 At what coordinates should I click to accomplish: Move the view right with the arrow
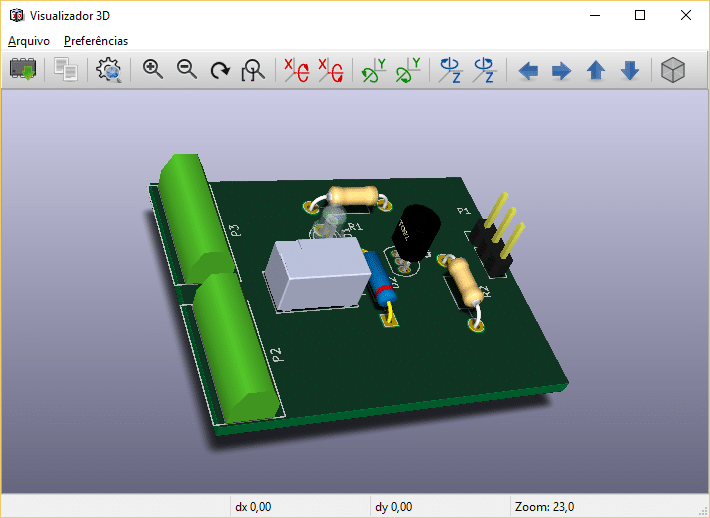(562, 70)
